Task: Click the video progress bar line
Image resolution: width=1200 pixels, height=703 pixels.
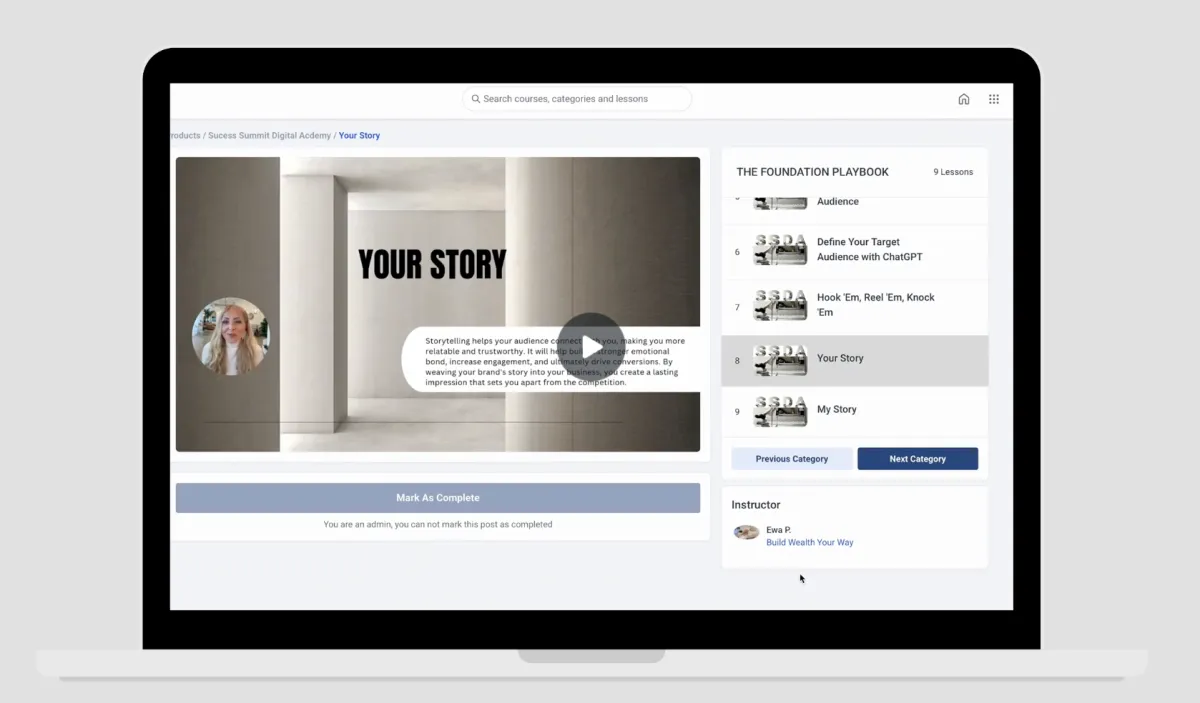Action: click(x=413, y=423)
